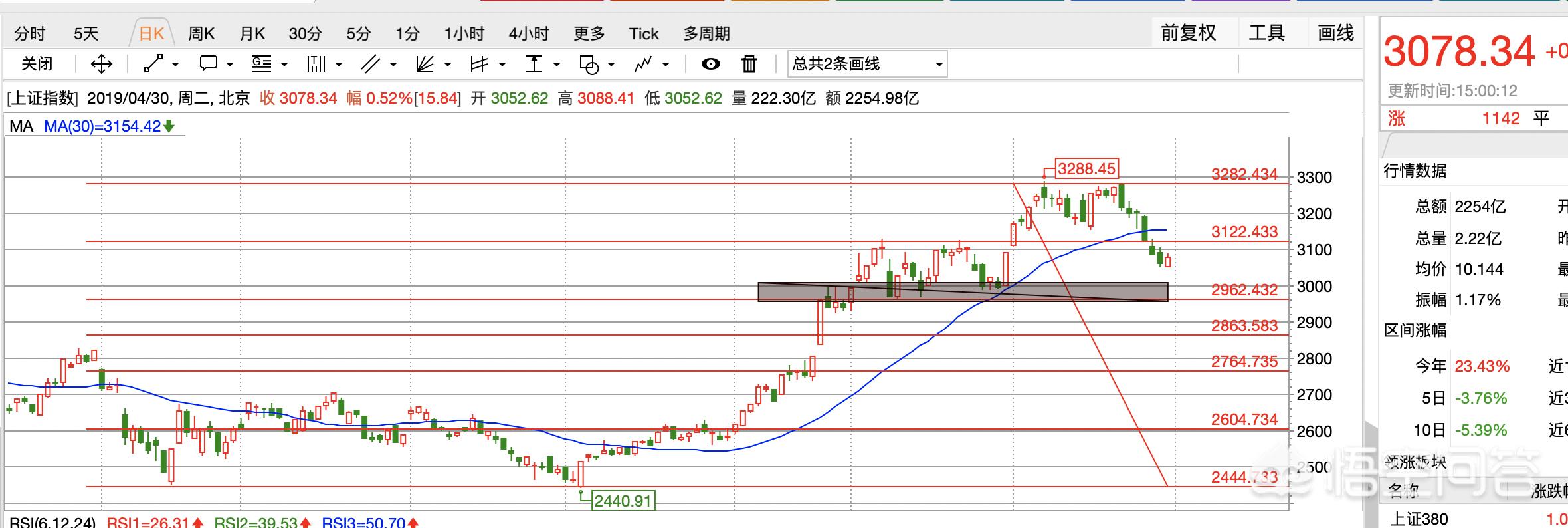Screen dimensions: 1568x528
Task: Click the 前复权 adjustment button
Action: (x=1189, y=33)
